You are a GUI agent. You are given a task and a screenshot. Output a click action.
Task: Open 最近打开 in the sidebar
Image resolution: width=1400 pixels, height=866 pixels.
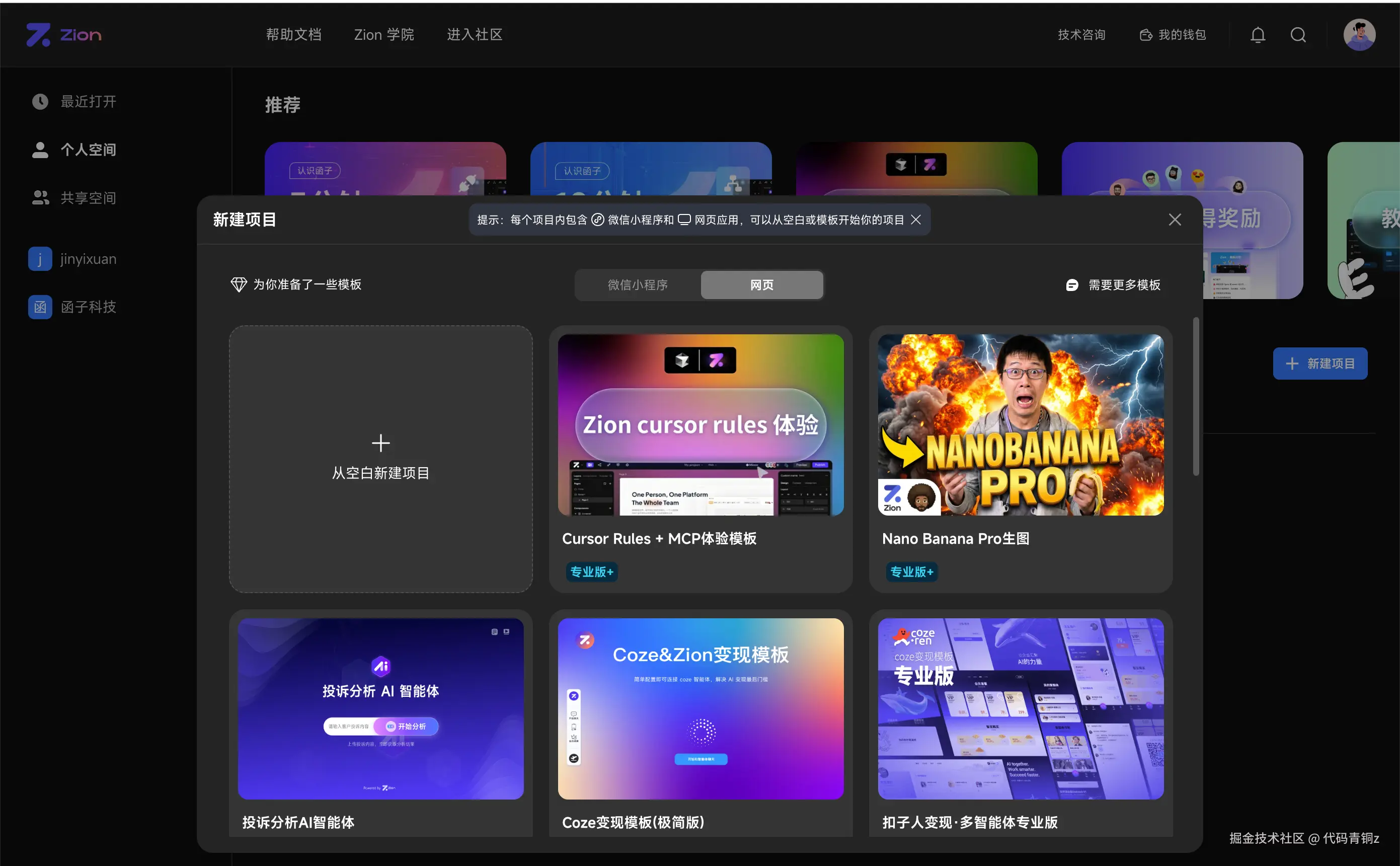coord(88,102)
